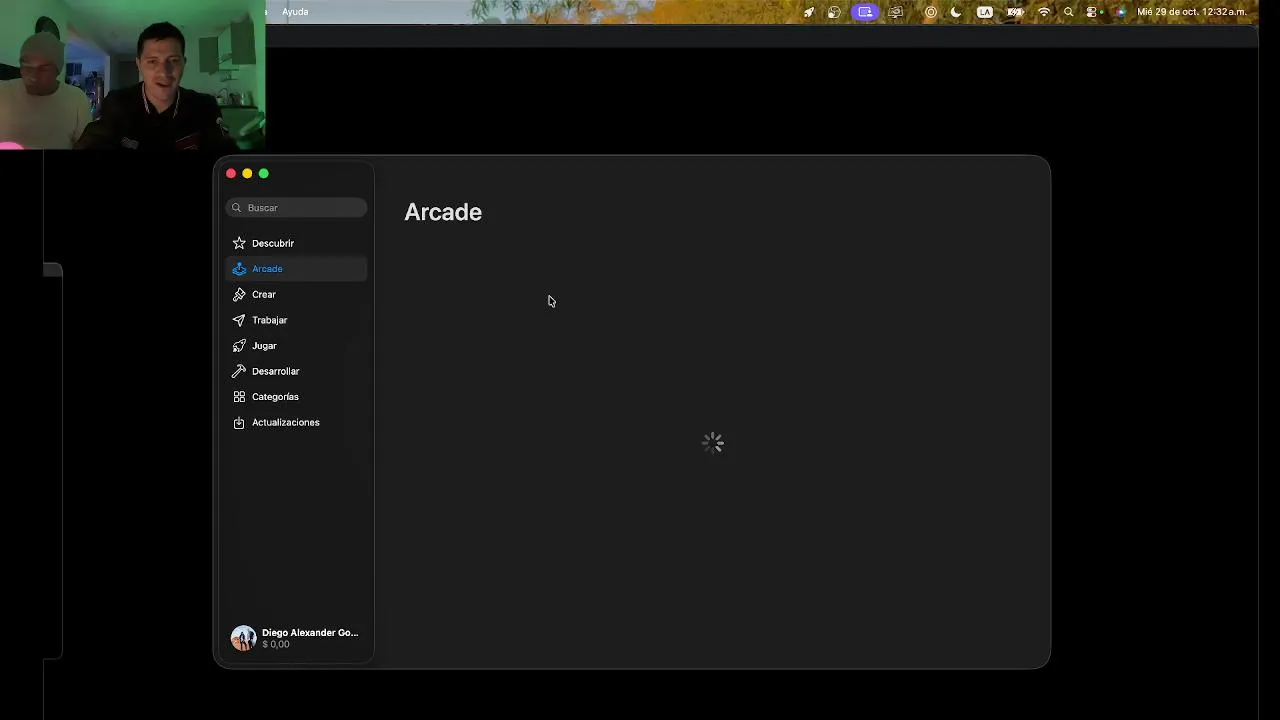This screenshot has height=720, width=1280.
Task: Go to the Crear category
Action: [296, 295]
